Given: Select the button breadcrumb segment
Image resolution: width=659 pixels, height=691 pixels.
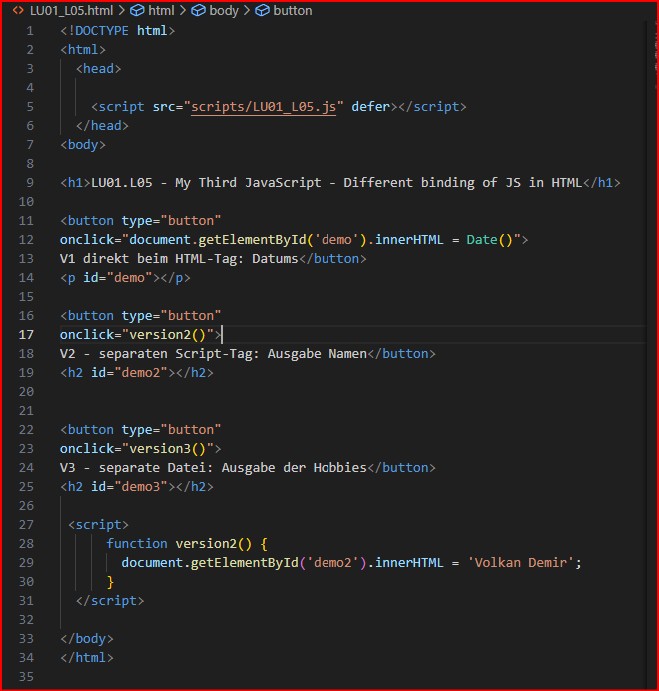Looking at the screenshot, I should [293, 11].
